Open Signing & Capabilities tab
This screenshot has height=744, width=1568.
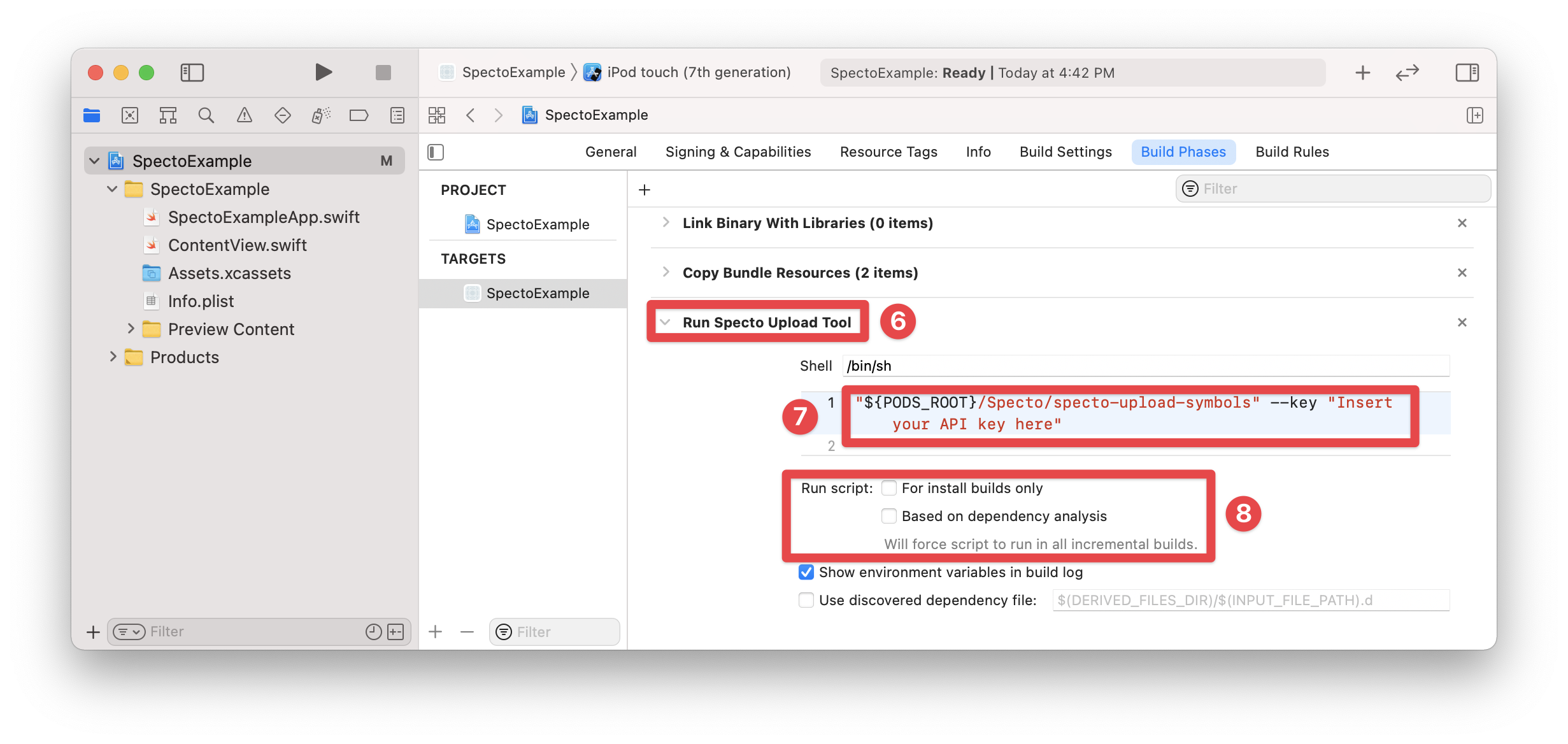click(738, 152)
